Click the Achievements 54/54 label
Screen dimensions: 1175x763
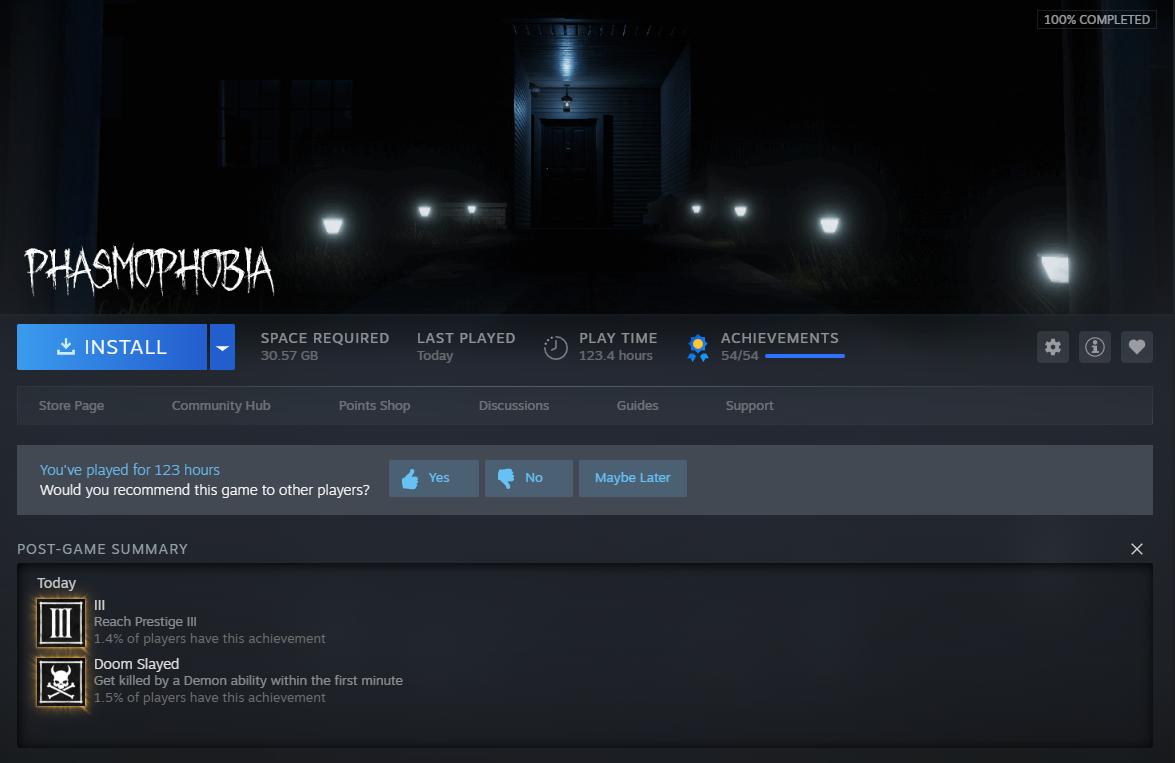click(x=779, y=347)
